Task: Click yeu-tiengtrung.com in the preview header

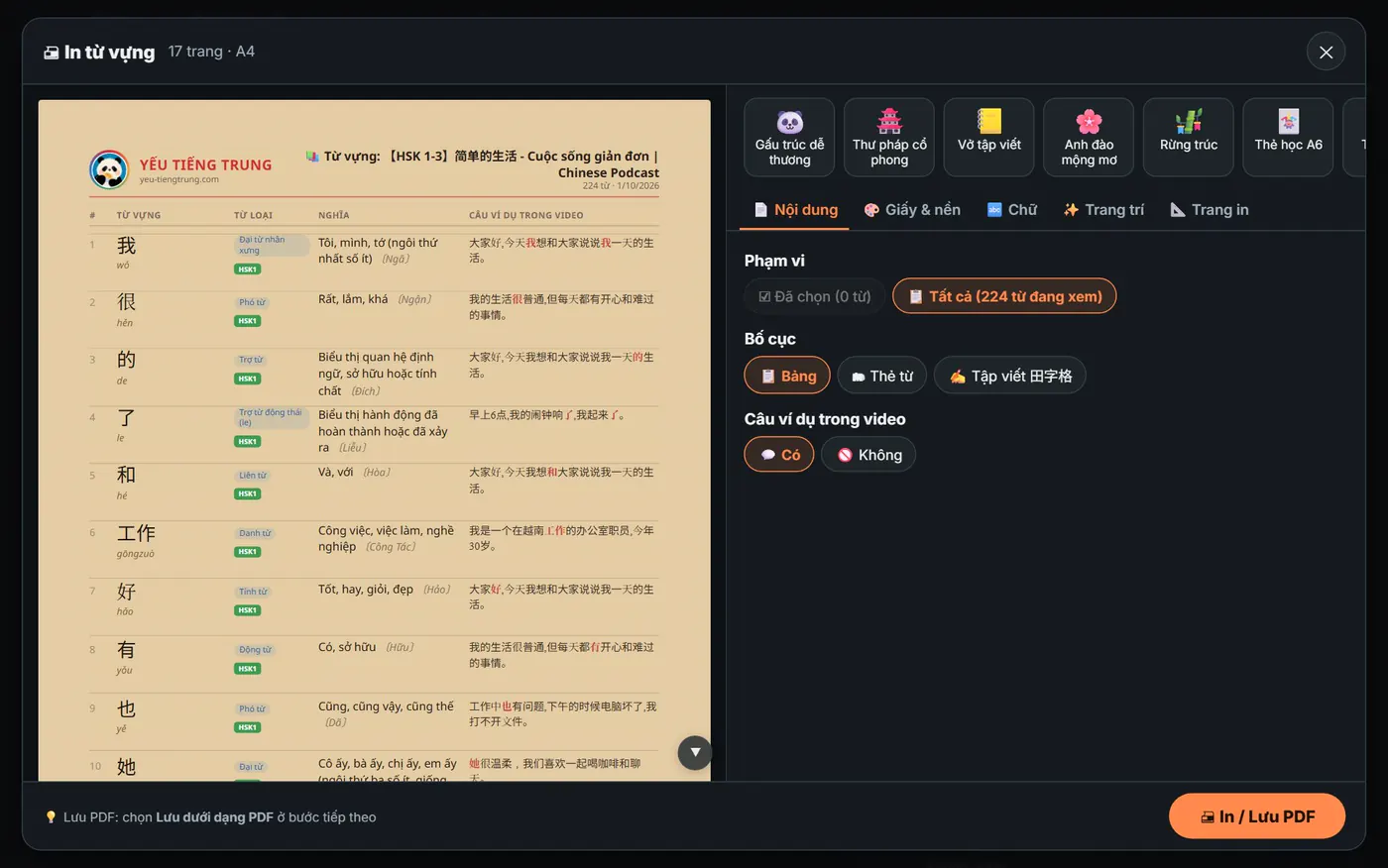Action: (179, 179)
